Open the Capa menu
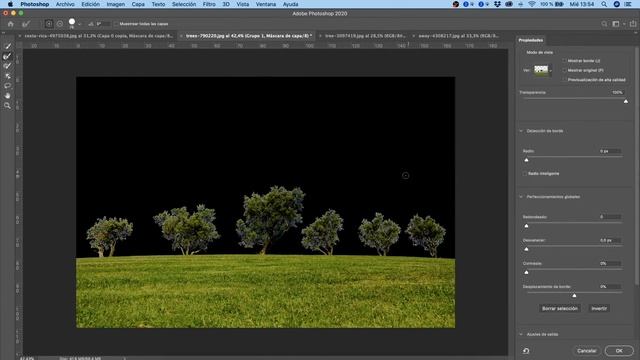The height and width of the screenshot is (360, 640). (138, 4)
